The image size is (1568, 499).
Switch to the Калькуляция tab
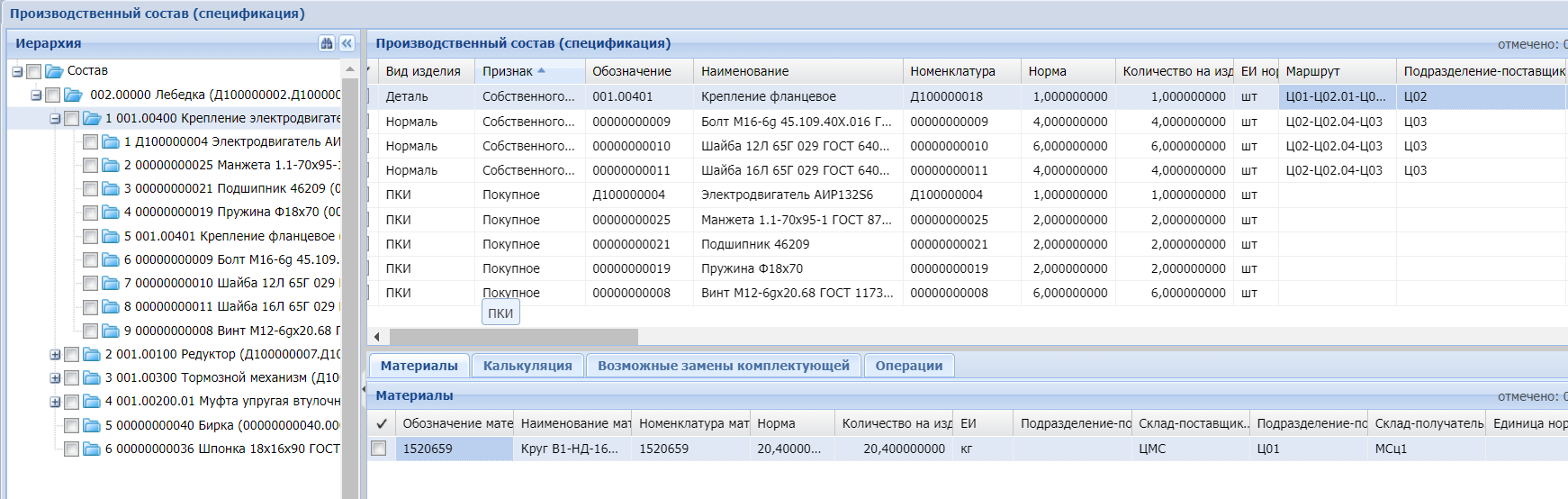527,366
